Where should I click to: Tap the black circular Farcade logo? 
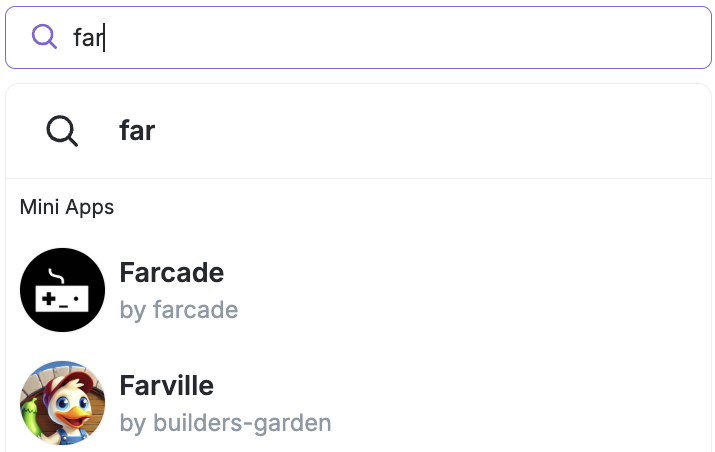coord(62,290)
